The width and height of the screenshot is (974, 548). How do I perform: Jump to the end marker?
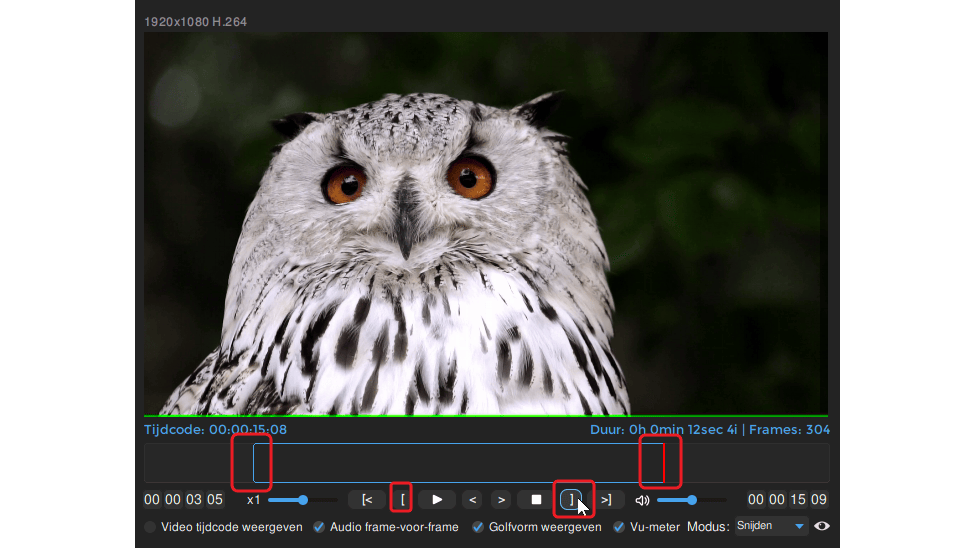click(x=607, y=499)
